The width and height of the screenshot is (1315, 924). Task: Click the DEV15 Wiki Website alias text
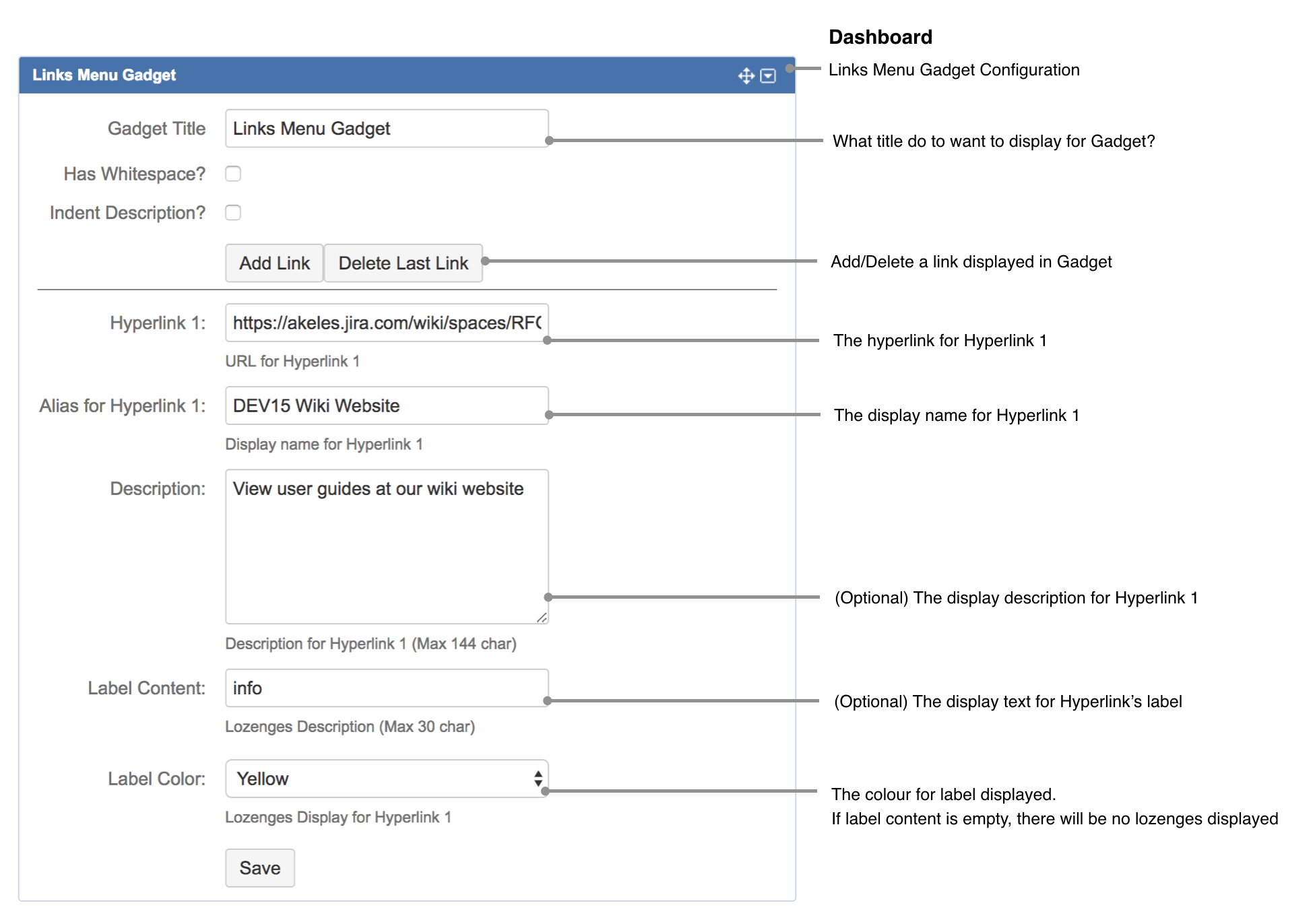pyautogui.click(x=316, y=405)
